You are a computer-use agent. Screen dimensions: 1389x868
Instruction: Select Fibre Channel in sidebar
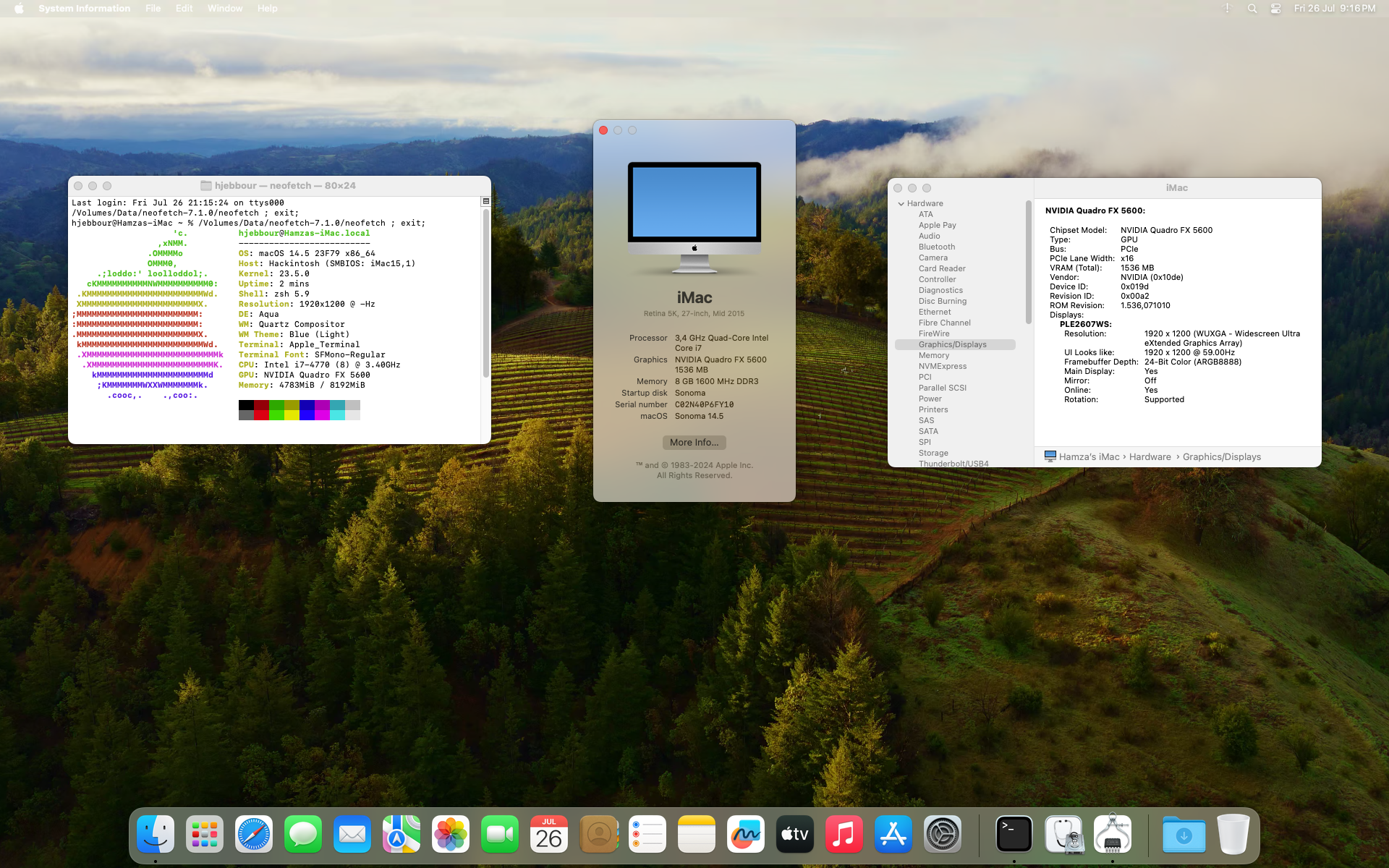tap(945, 323)
